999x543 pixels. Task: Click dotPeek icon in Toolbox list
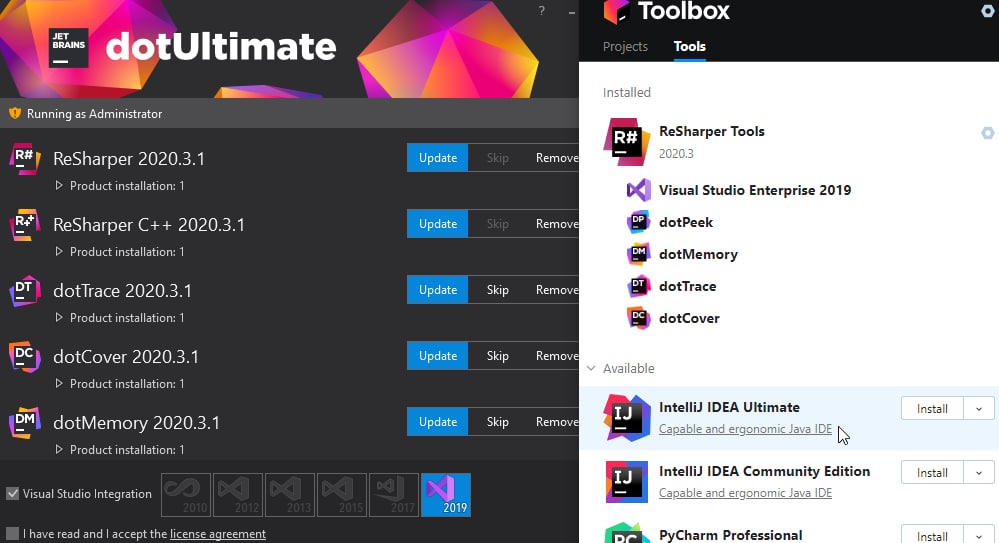coord(638,222)
